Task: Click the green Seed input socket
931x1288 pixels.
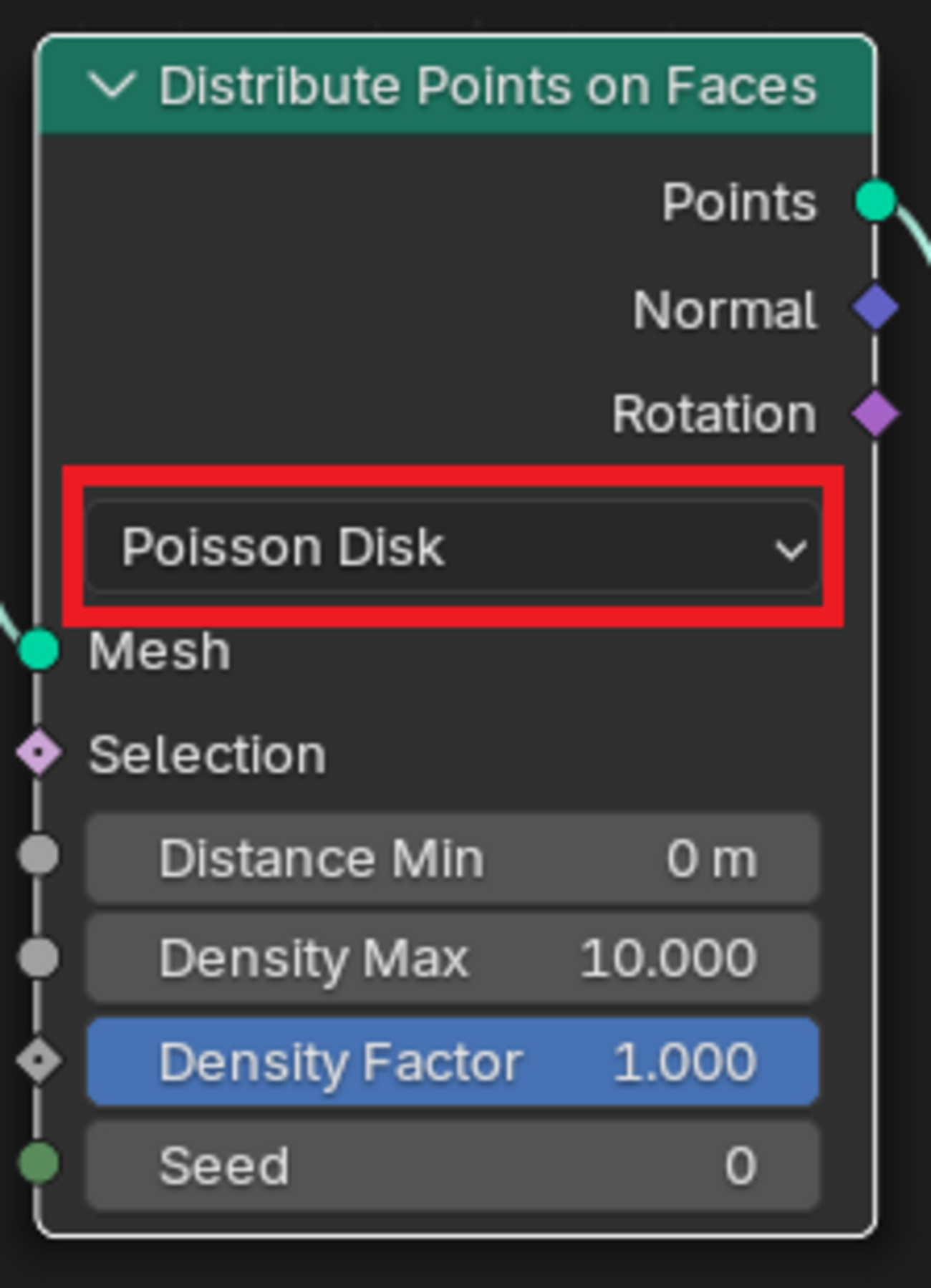Action: (x=39, y=1162)
